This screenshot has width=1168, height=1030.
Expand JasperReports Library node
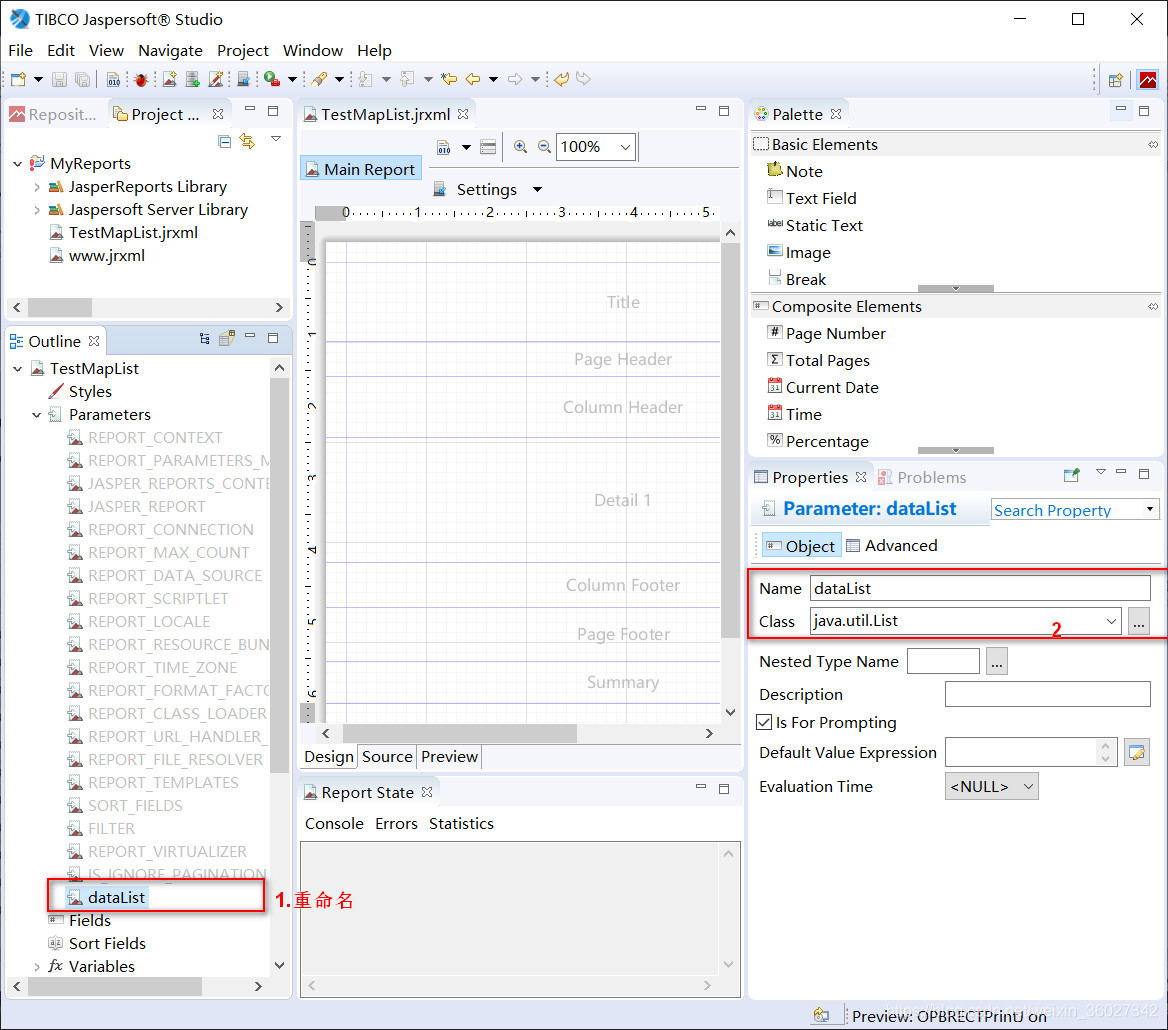[x=36, y=187]
